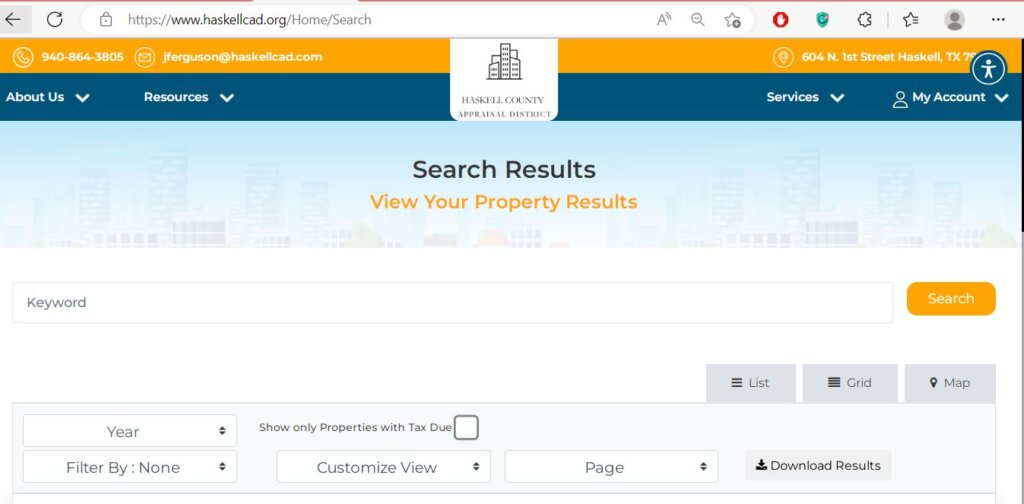Click the email envelope icon
Image resolution: width=1024 pixels, height=504 pixels.
[x=144, y=57]
